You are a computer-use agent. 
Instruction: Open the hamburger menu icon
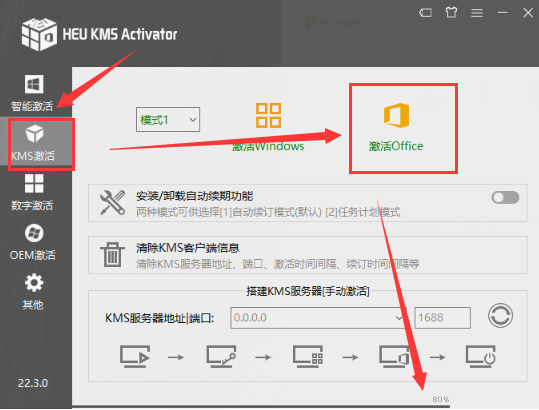[x=477, y=13]
